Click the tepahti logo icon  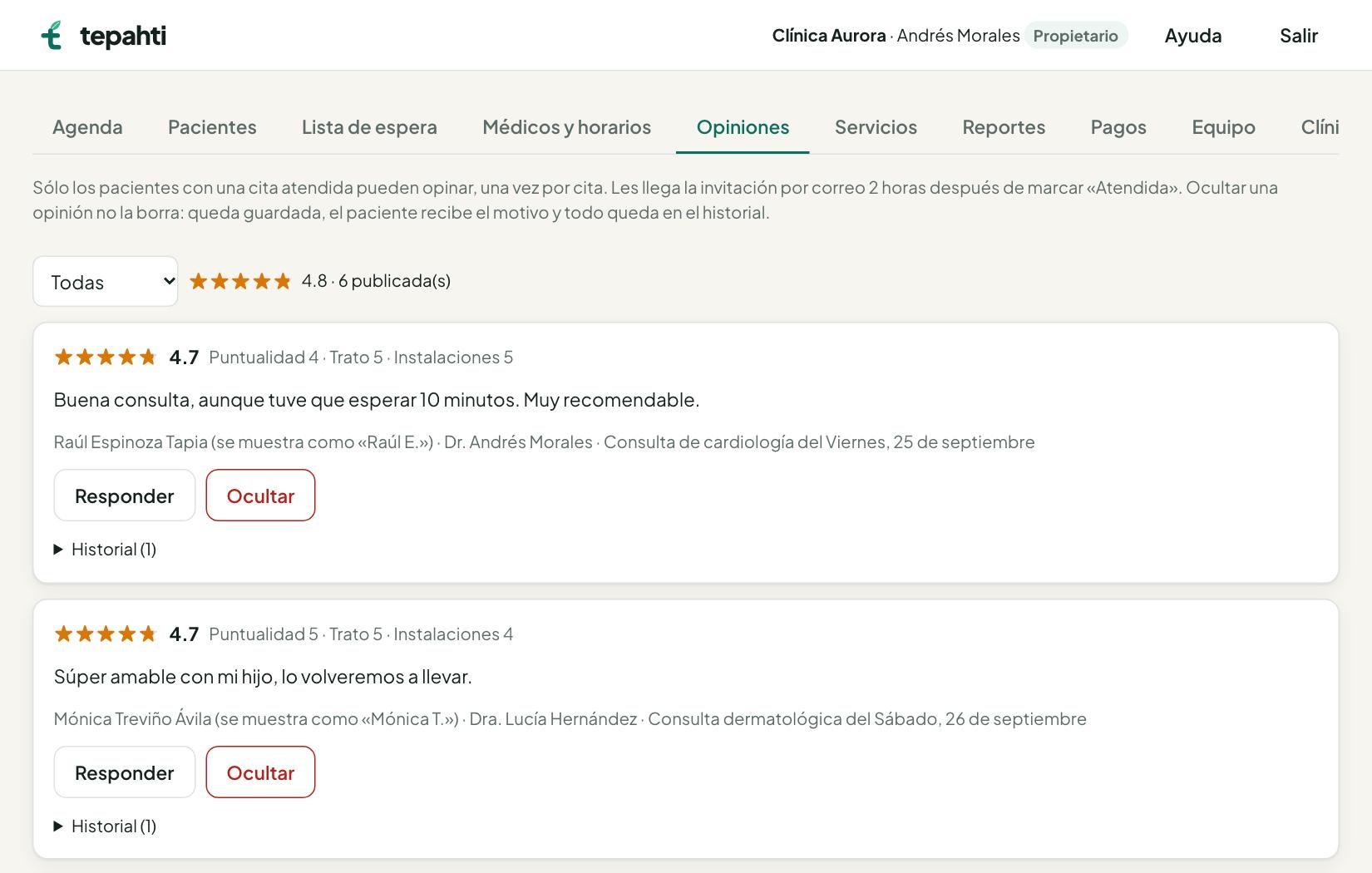tap(52, 35)
